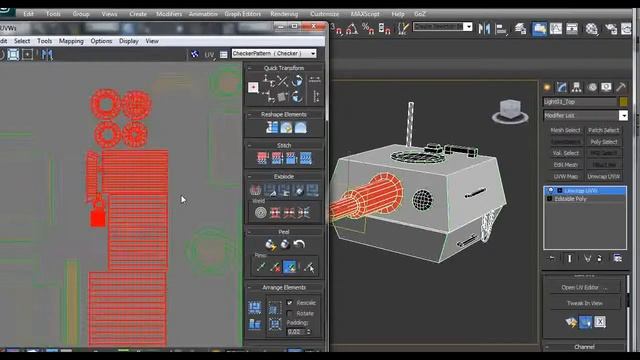
Task: Click the last all-blue Stitch icon
Action: point(306,158)
